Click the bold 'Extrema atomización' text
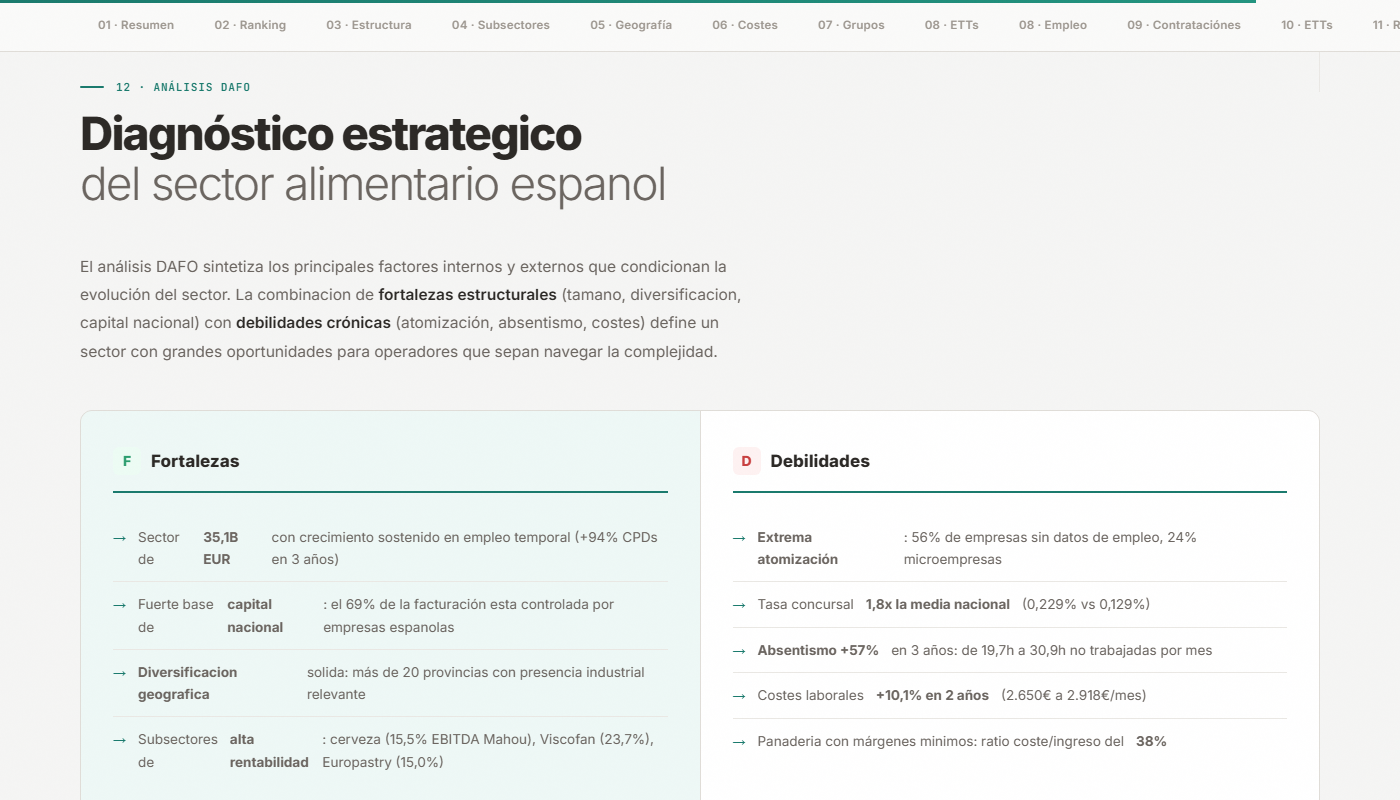The width and height of the screenshot is (1400, 800). [798, 548]
